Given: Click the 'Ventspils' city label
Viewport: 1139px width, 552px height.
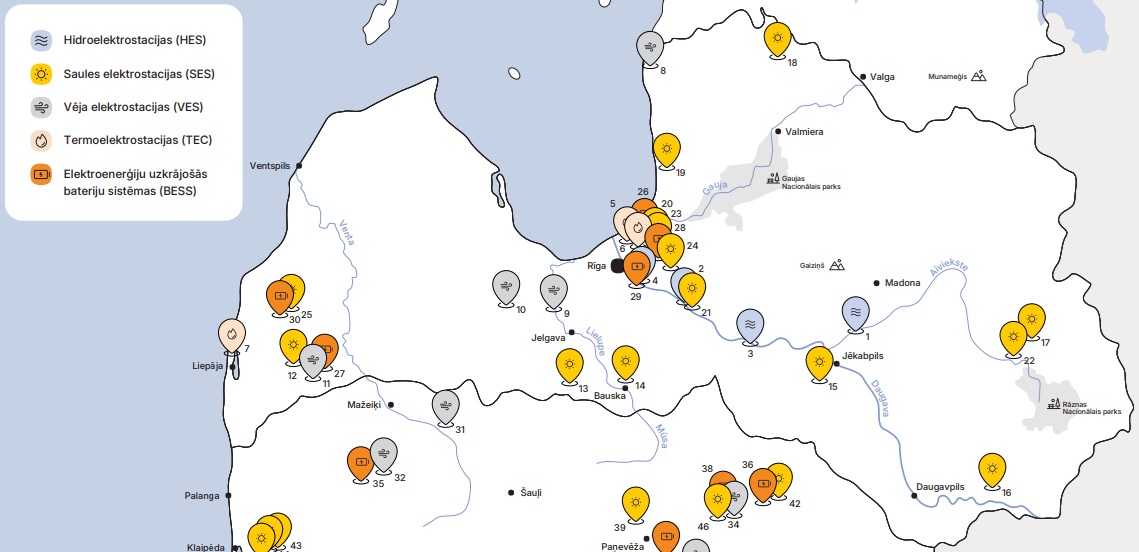Looking at the screenshot, I should point(269,166).
